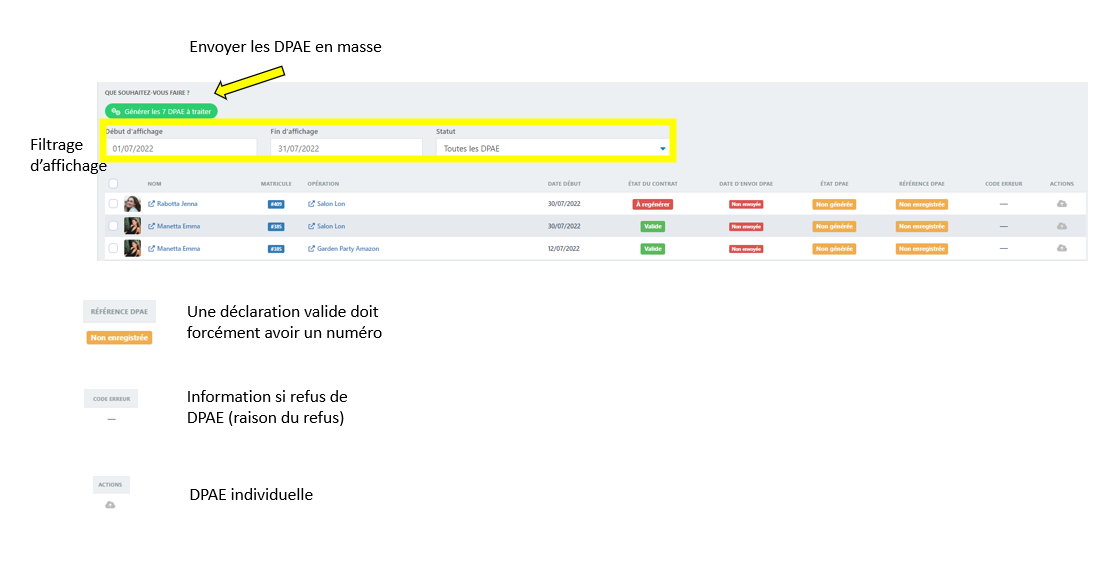
Task: Toggle the select-all checkbox in table header
Action: [x=113, y=184]
